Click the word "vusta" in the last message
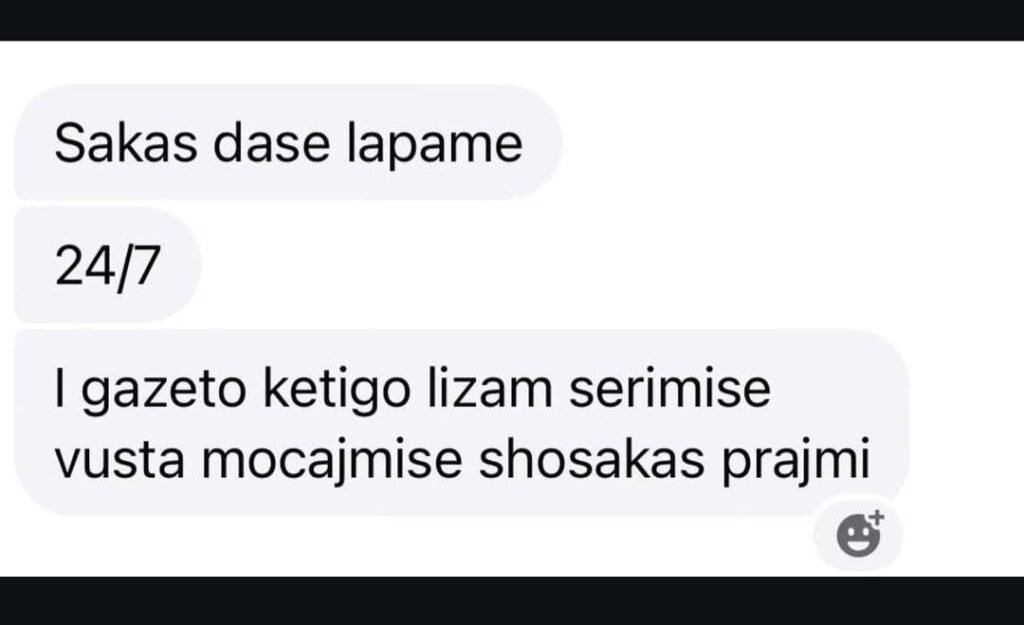Screen dimensions: 1024x625 (x=120, y=460)
